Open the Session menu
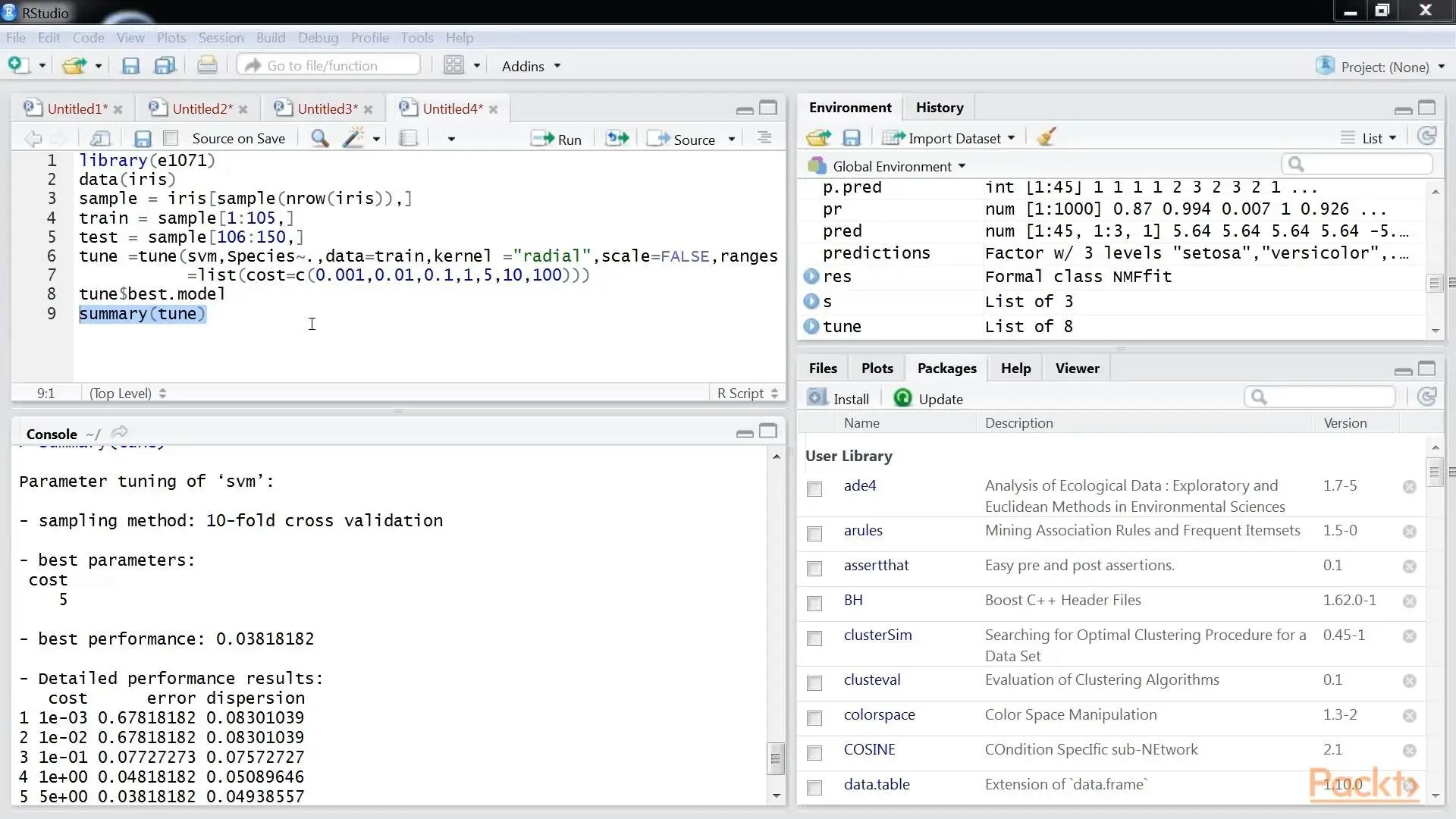Viewport: 1456px width, 819px height. point(221,37)
